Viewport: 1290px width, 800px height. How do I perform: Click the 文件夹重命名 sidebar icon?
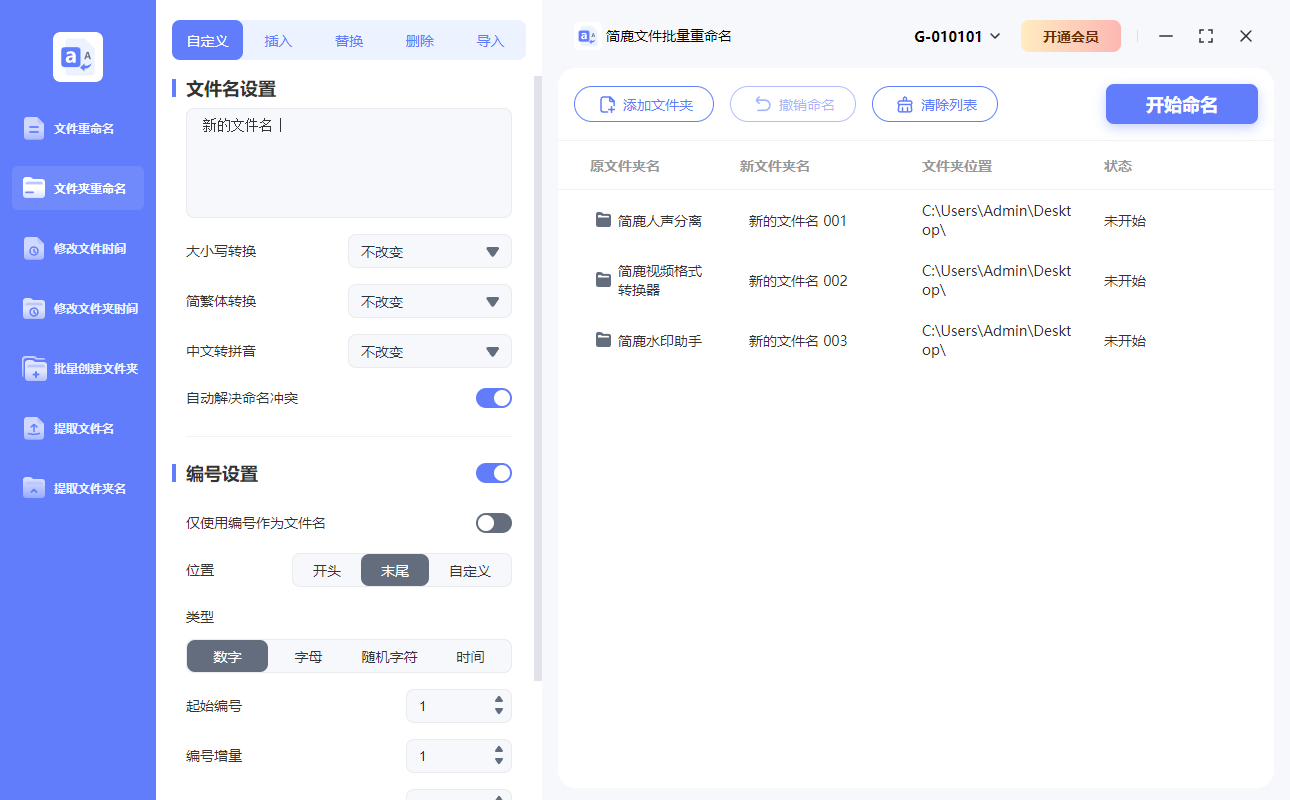(34, 188)
